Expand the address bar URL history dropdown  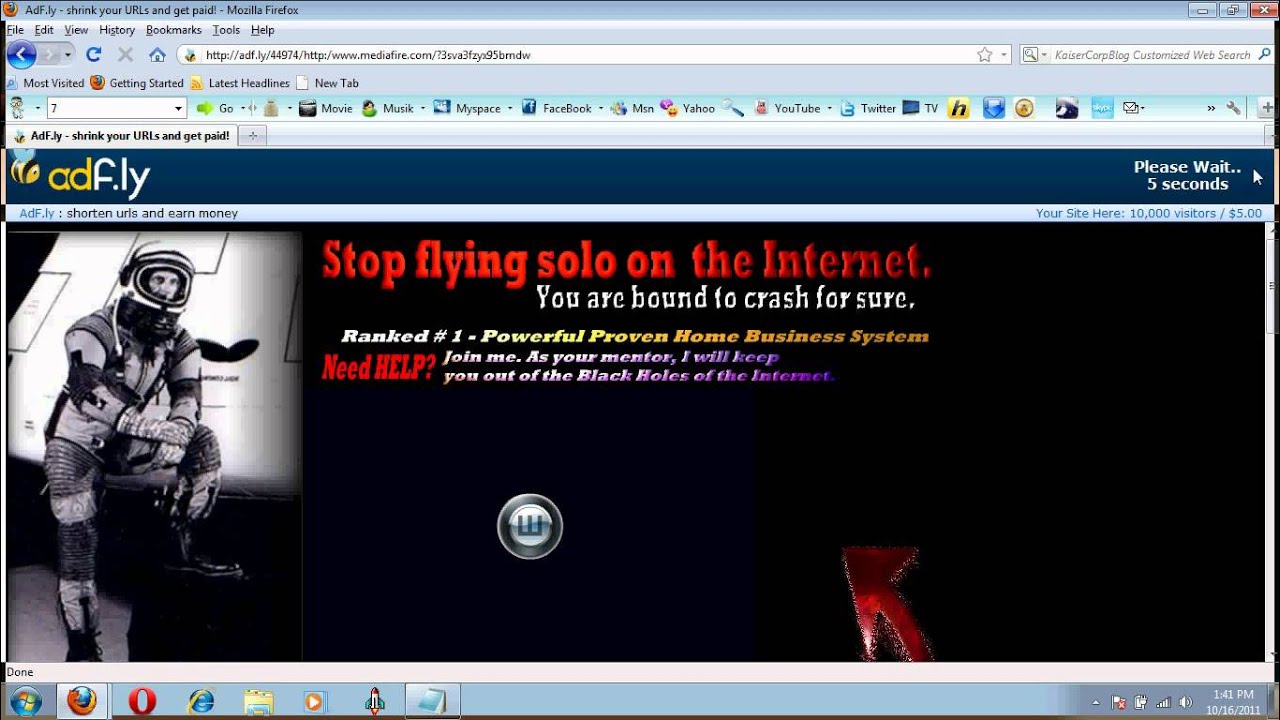[1004, 55]
